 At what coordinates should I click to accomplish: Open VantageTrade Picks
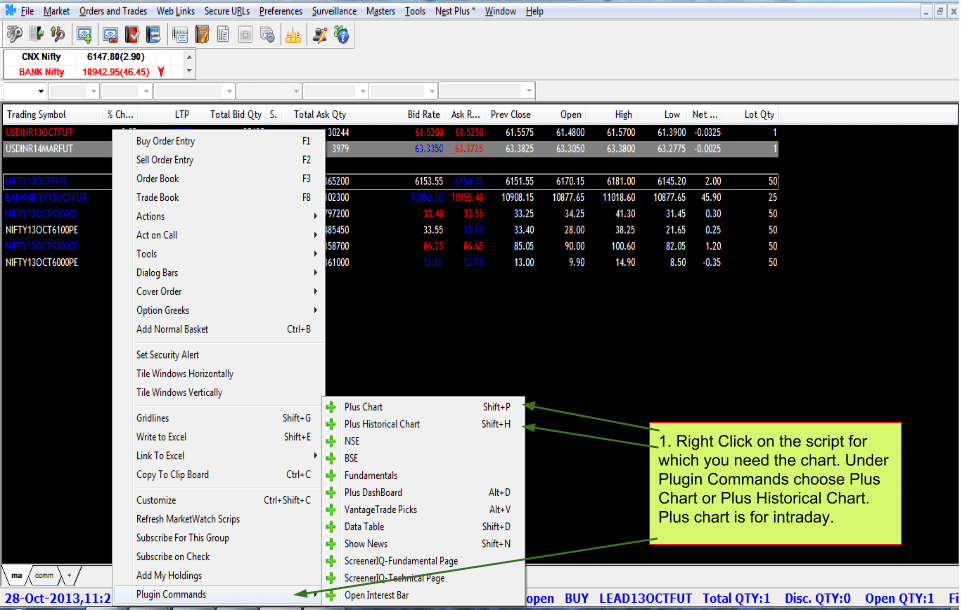click(424, 510)
